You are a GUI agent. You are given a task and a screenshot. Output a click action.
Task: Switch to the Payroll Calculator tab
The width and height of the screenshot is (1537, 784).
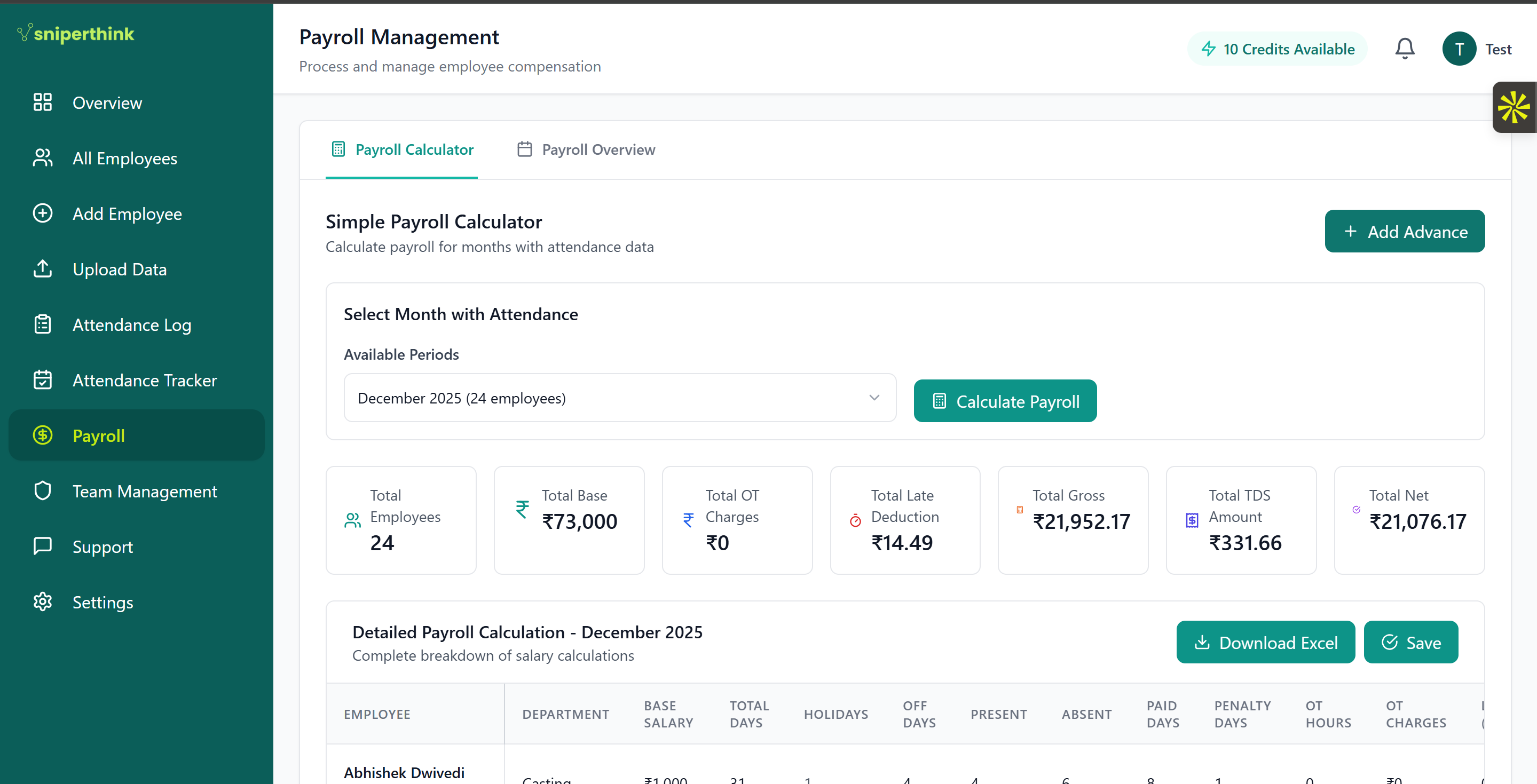[401, 150]
